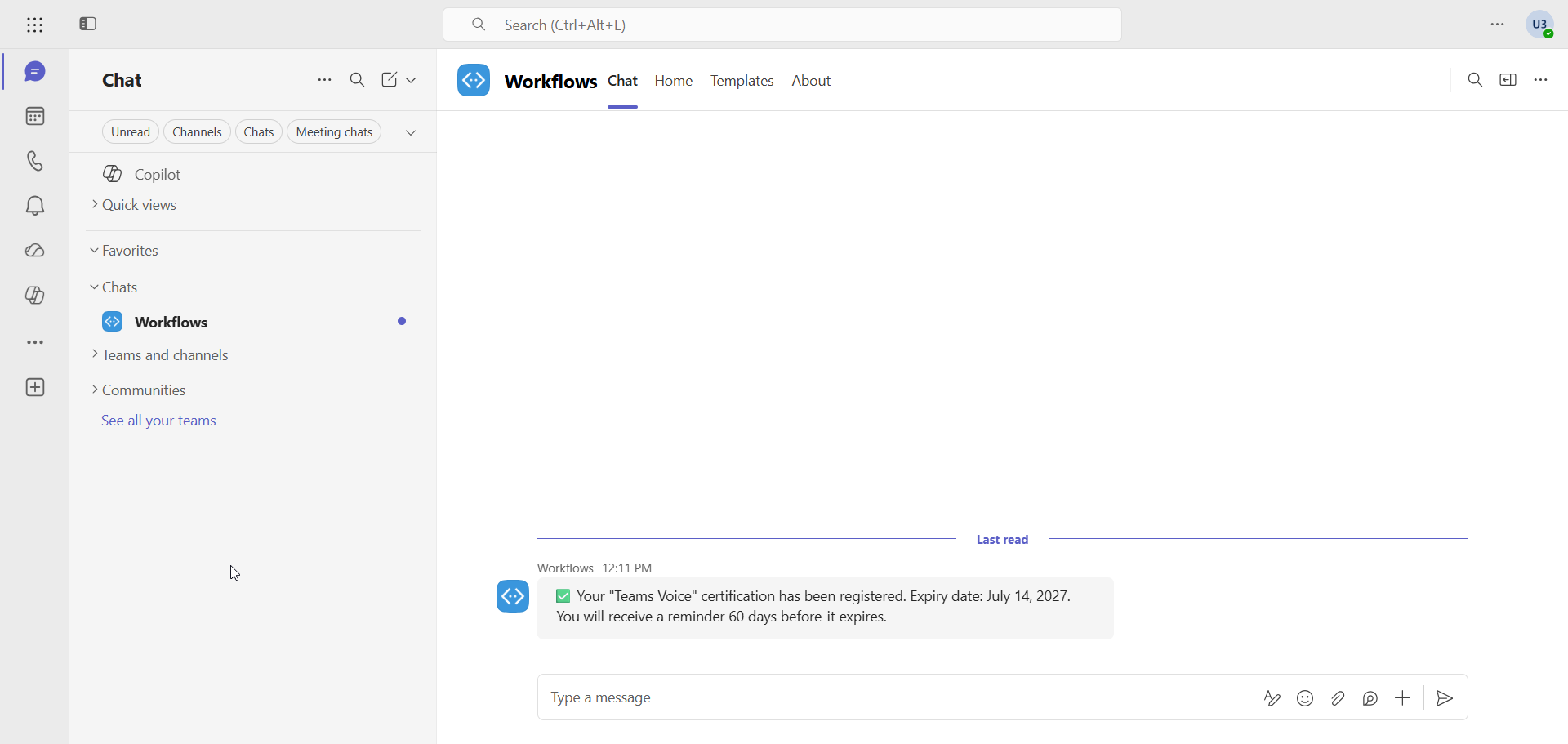Open the emoji picker
The image size is (1568, 744).
pos(1305,698)
